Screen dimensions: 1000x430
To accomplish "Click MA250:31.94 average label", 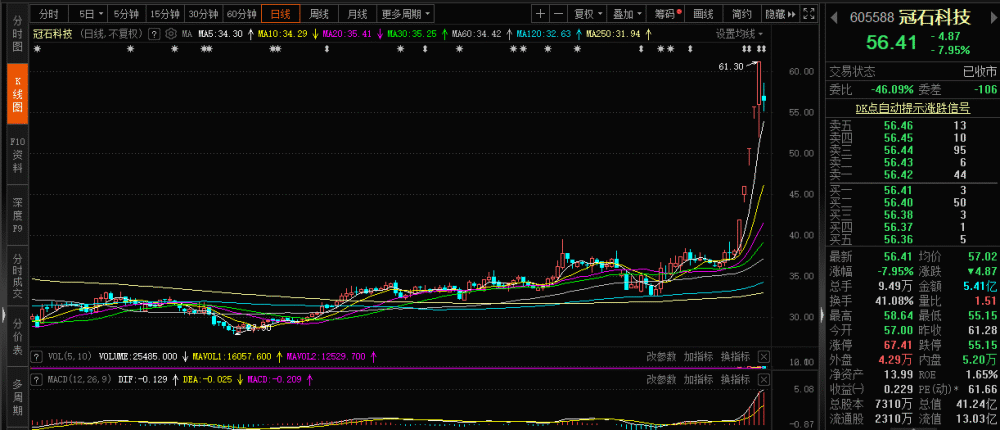I will (614, 34).
